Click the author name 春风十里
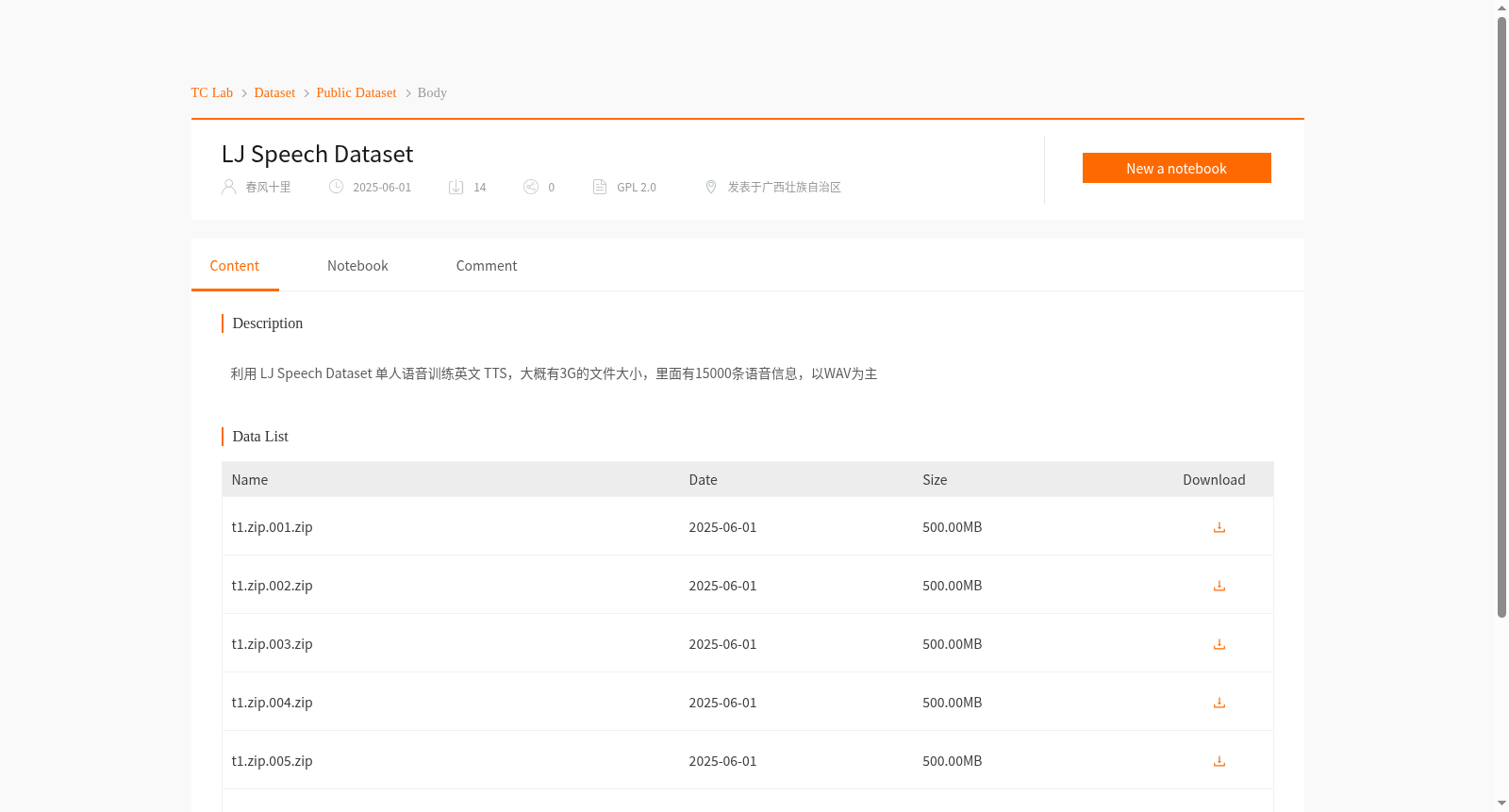The image size is (1509, 812). click(268, 187)
